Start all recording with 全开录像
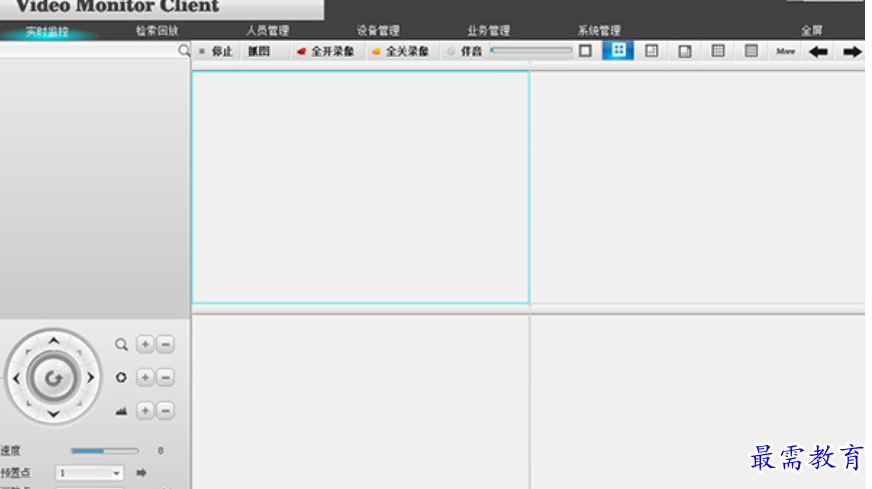This screenshot has height=489, width=872. [326, 51]
